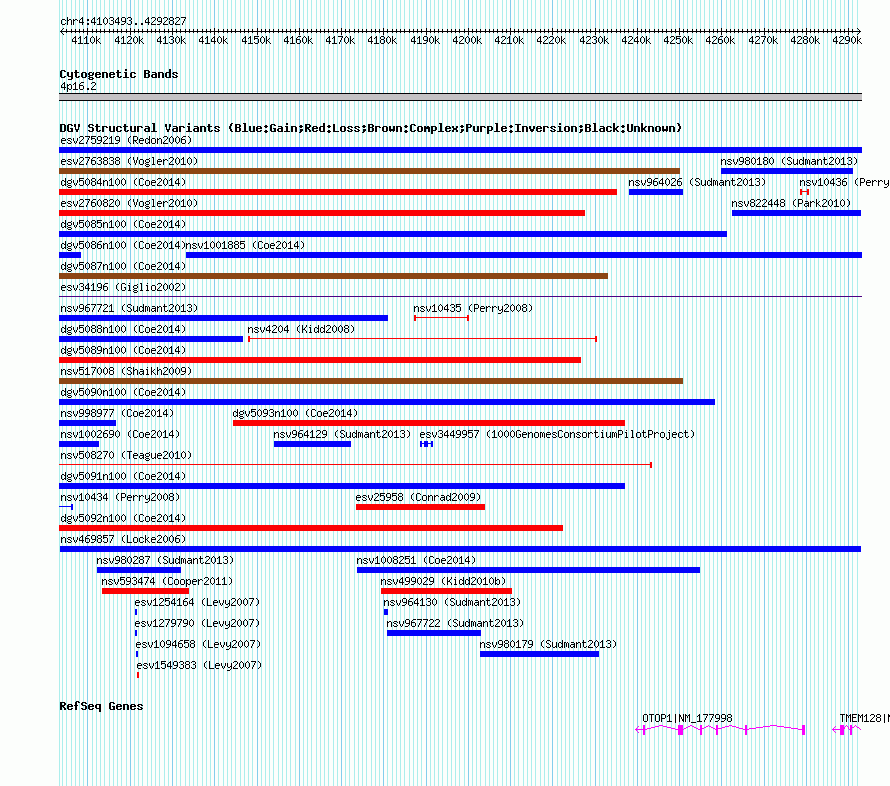
Task: Select the 4p16.2 cytogenetic band bar
Action: pyautogui.click(x=460, y=97)
